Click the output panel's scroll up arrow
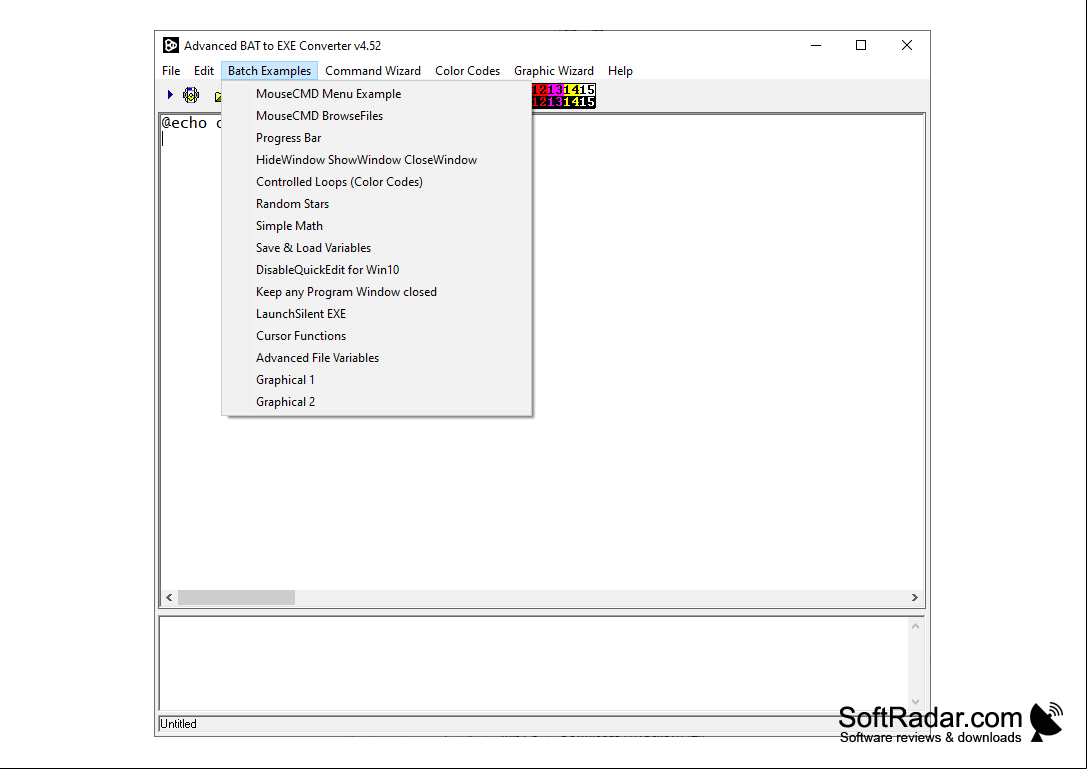Screen dimensions: 1087x769 (915, 626)
